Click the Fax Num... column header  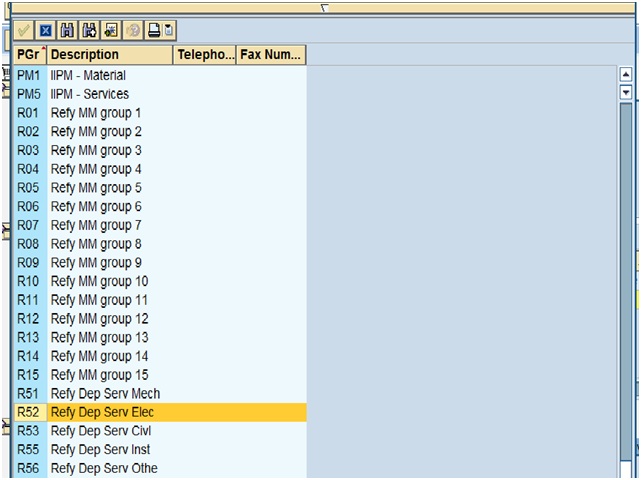click(271, 55)
